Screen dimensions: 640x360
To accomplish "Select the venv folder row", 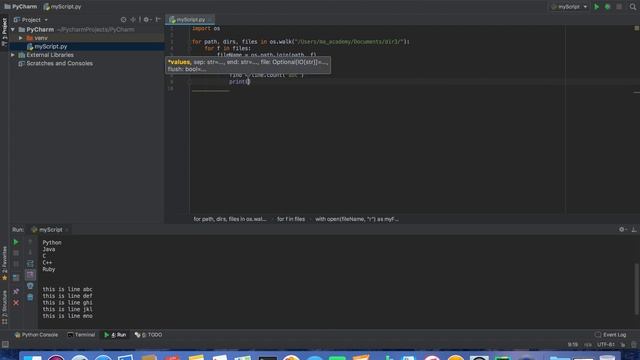I will tap(87, 38).
